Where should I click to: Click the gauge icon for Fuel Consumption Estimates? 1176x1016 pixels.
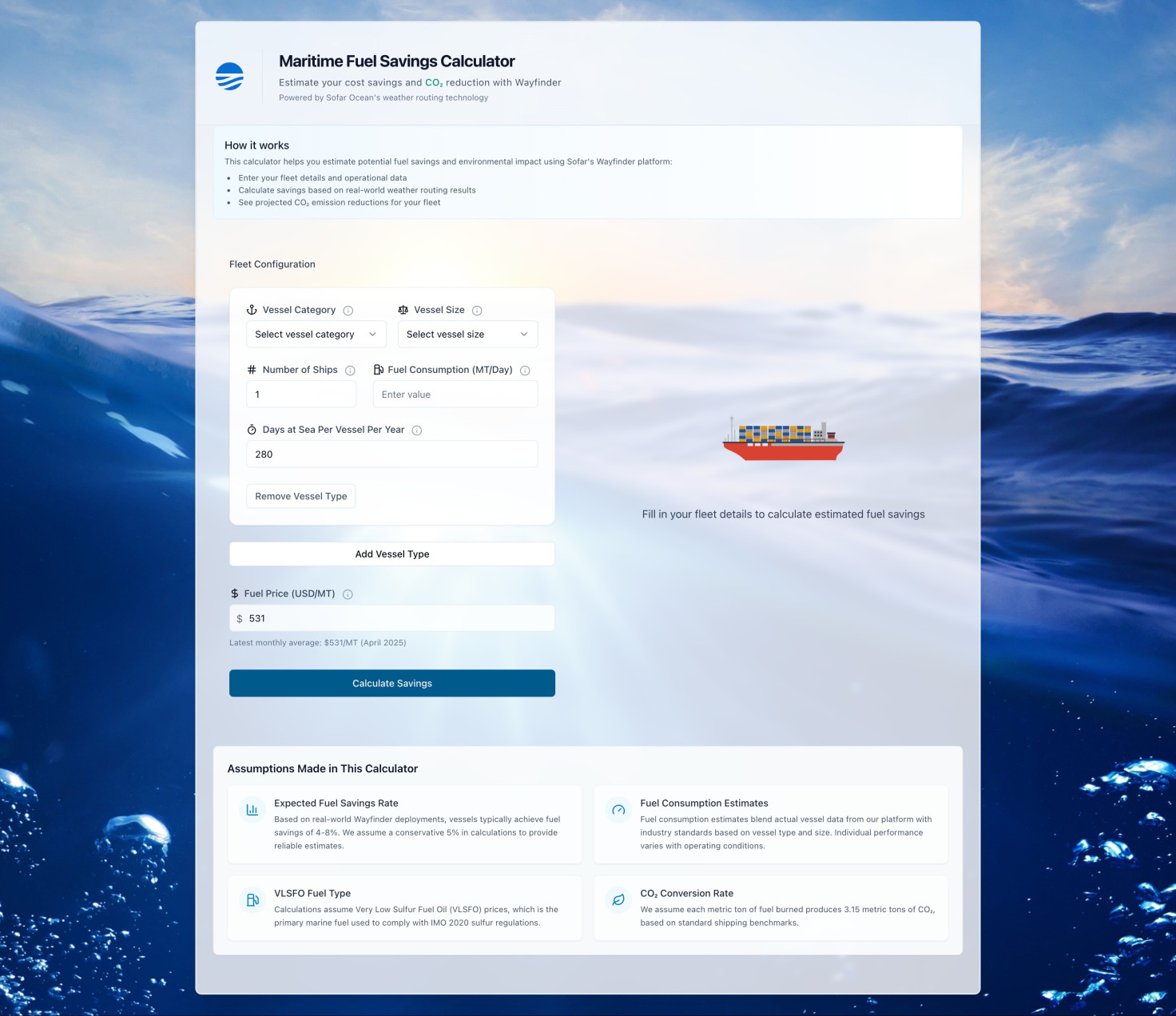618,810
